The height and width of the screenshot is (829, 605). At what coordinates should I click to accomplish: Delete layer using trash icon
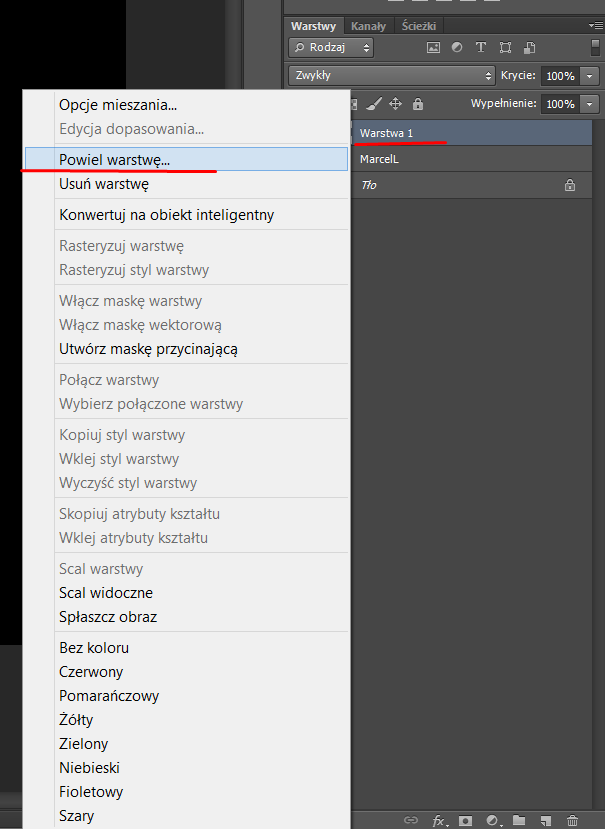[572, 821]
